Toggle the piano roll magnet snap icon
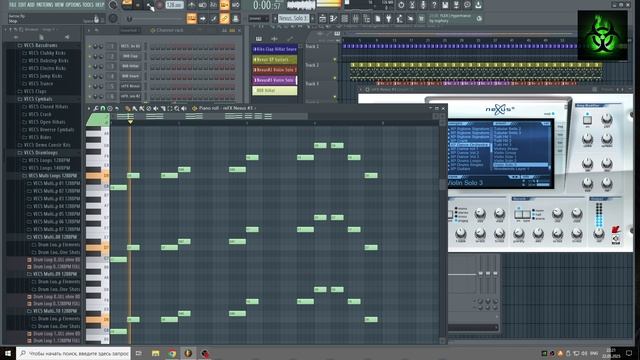The width and height of the screenshot is (640, 360). [x=102, y=109]
